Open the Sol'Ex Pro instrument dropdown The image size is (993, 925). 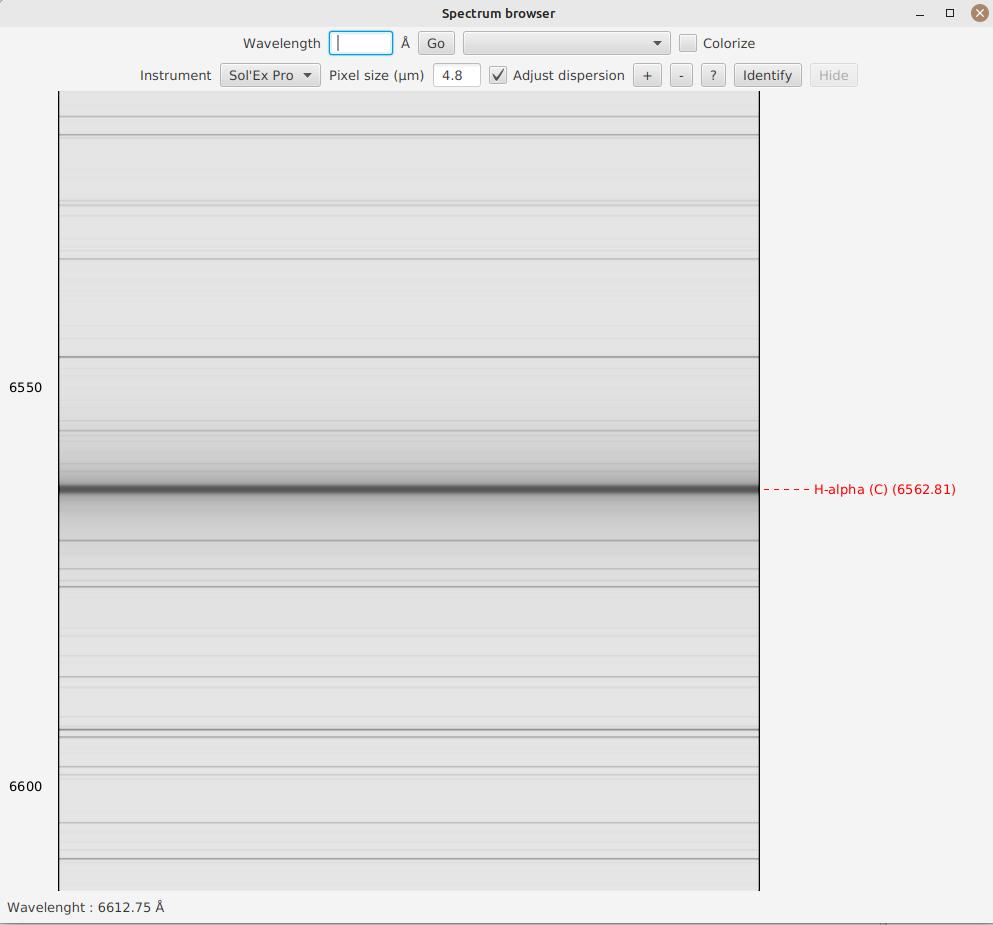[269, 75]
